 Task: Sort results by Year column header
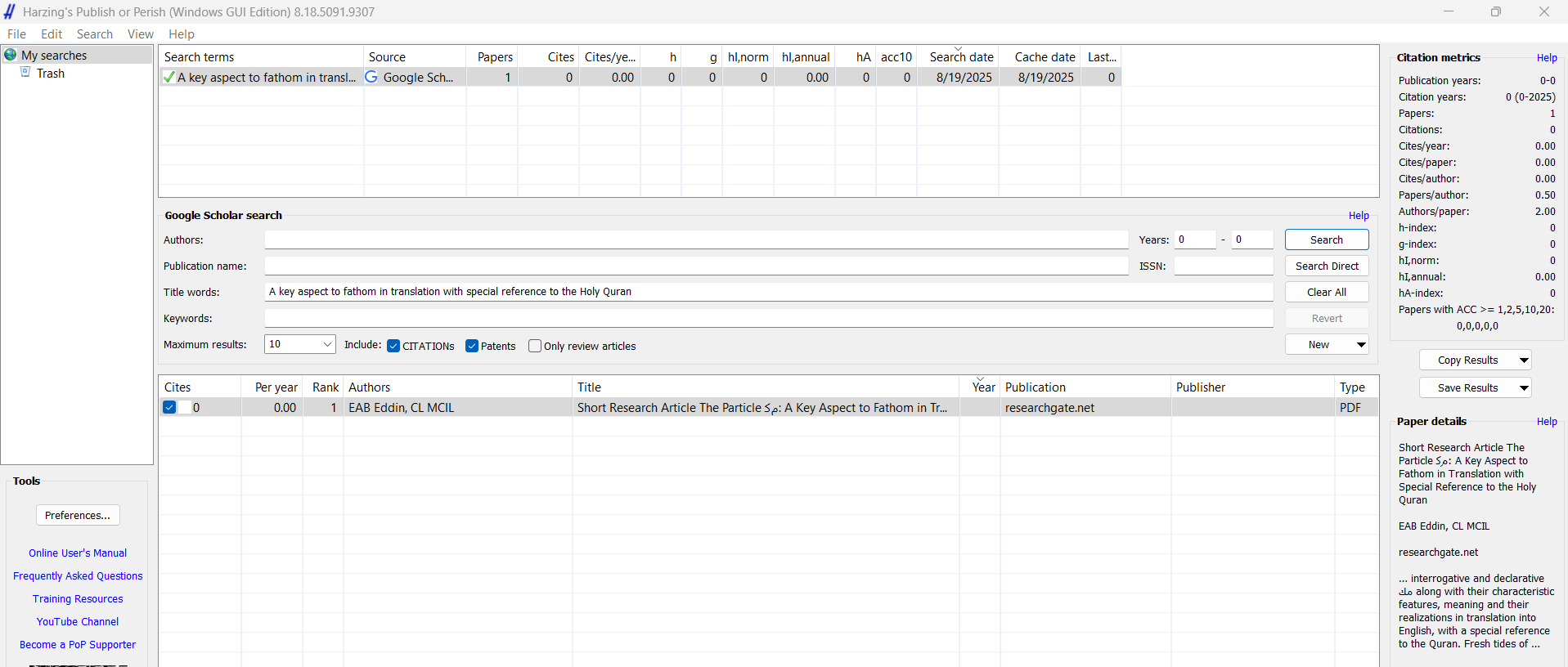pyautogui.click(x=980, y=387)
